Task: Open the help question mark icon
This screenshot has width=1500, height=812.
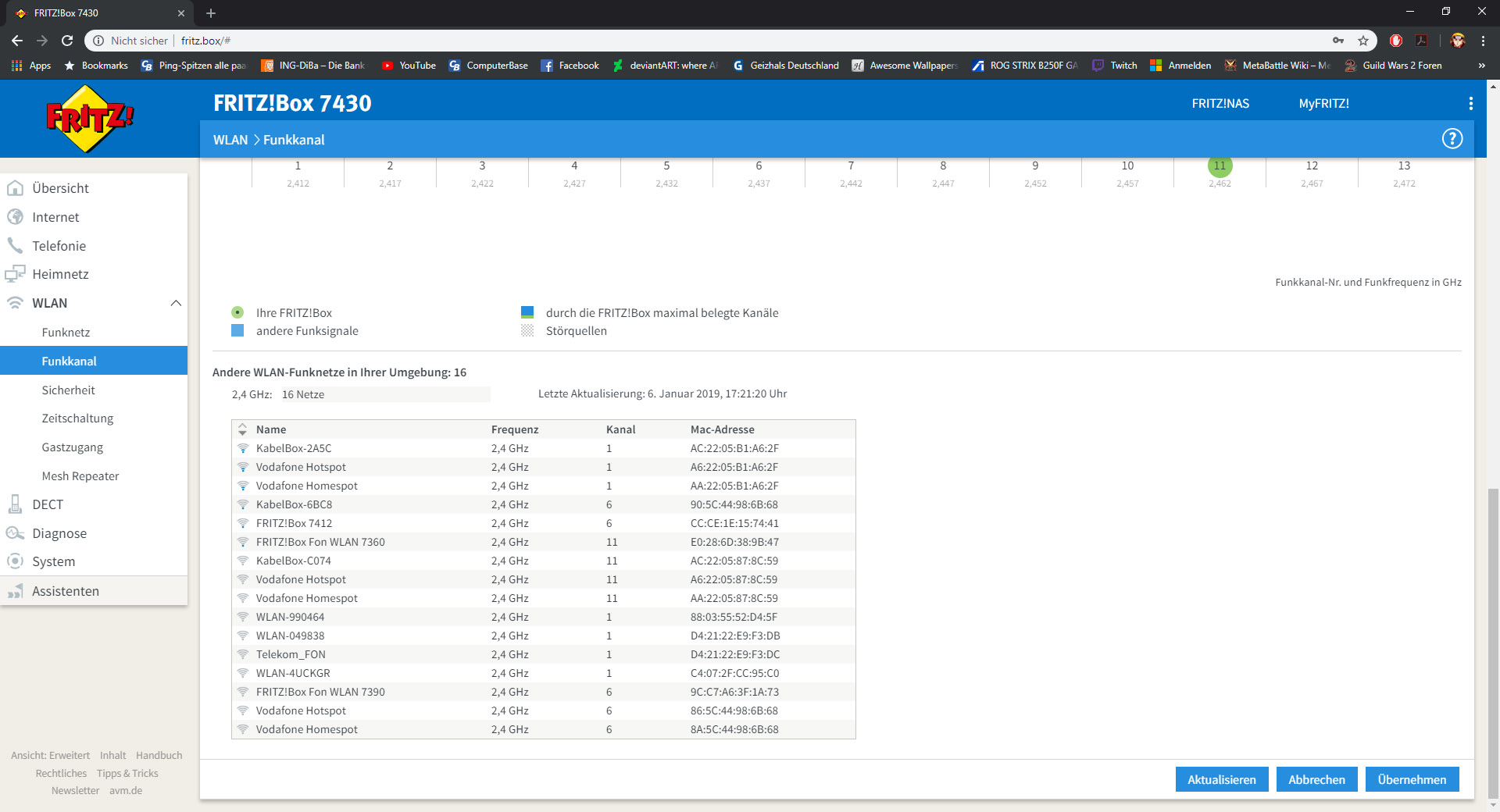Action: click(x=1452, y=139)
